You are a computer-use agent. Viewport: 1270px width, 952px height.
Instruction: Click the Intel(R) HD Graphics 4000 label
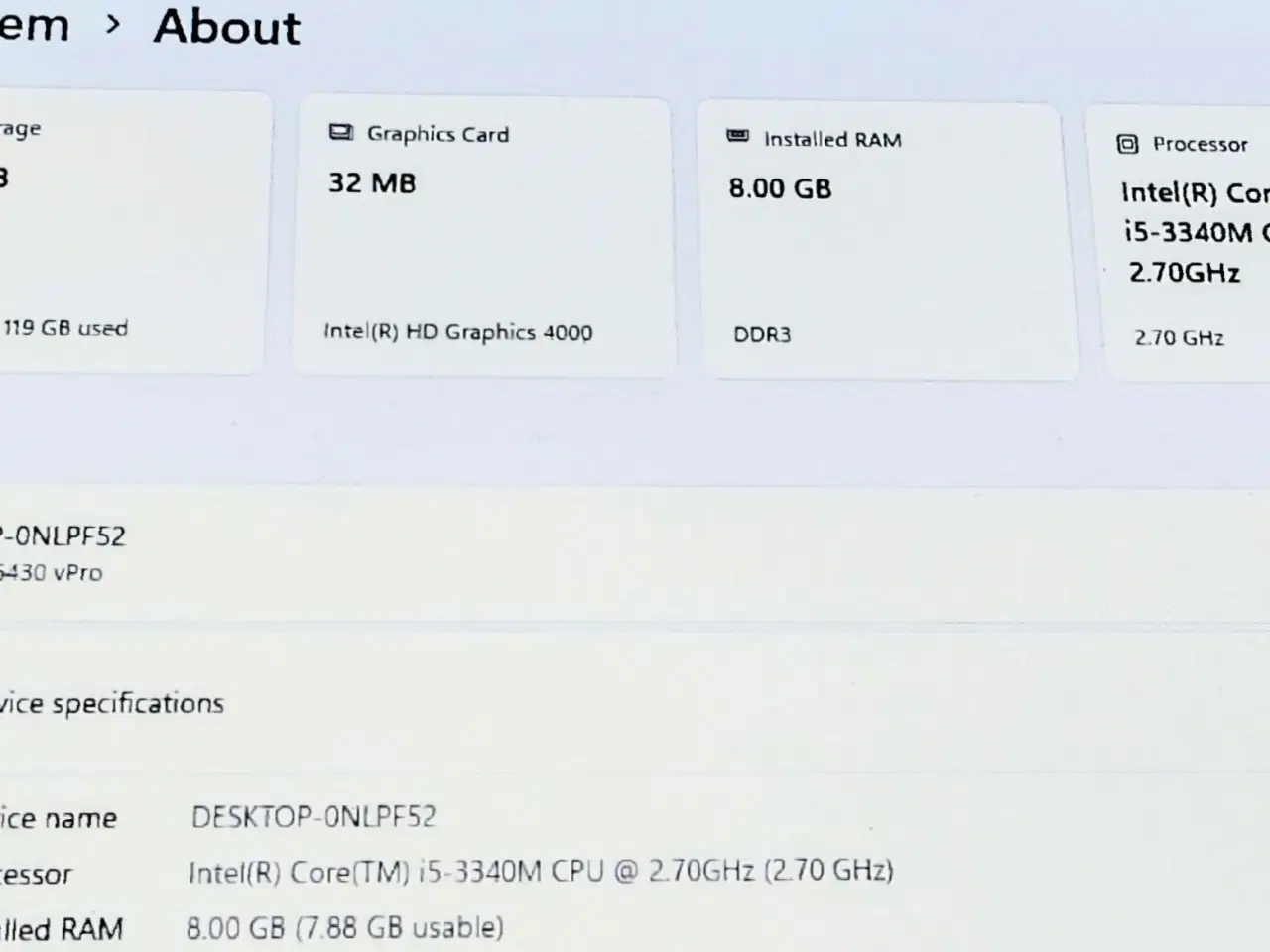pyautogui.click(x=457, y=332)
